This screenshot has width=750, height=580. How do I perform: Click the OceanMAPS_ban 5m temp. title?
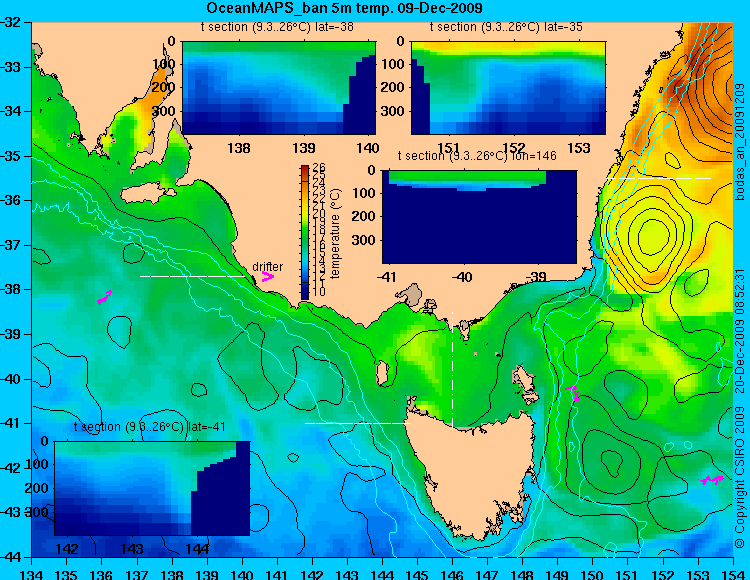(x=344, y=8)
